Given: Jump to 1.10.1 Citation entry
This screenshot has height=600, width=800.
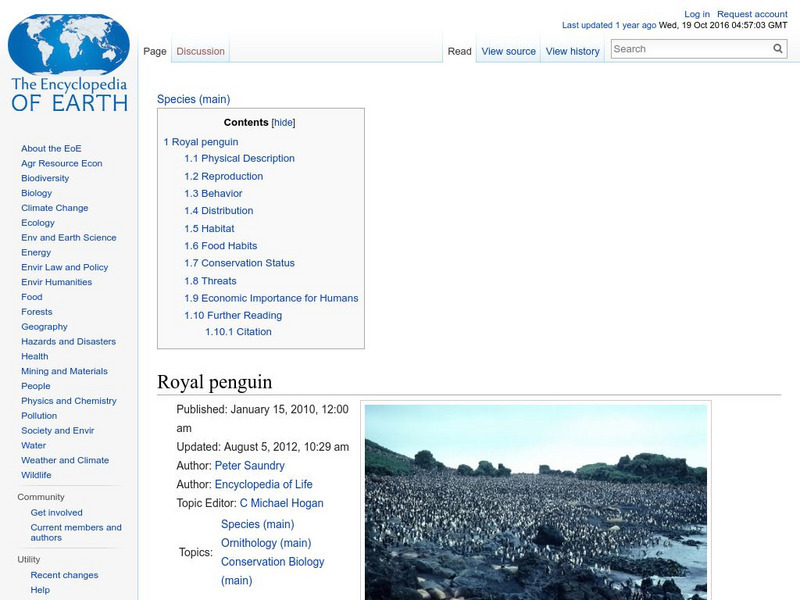Looking at the screenshot, I should point(238,332).
